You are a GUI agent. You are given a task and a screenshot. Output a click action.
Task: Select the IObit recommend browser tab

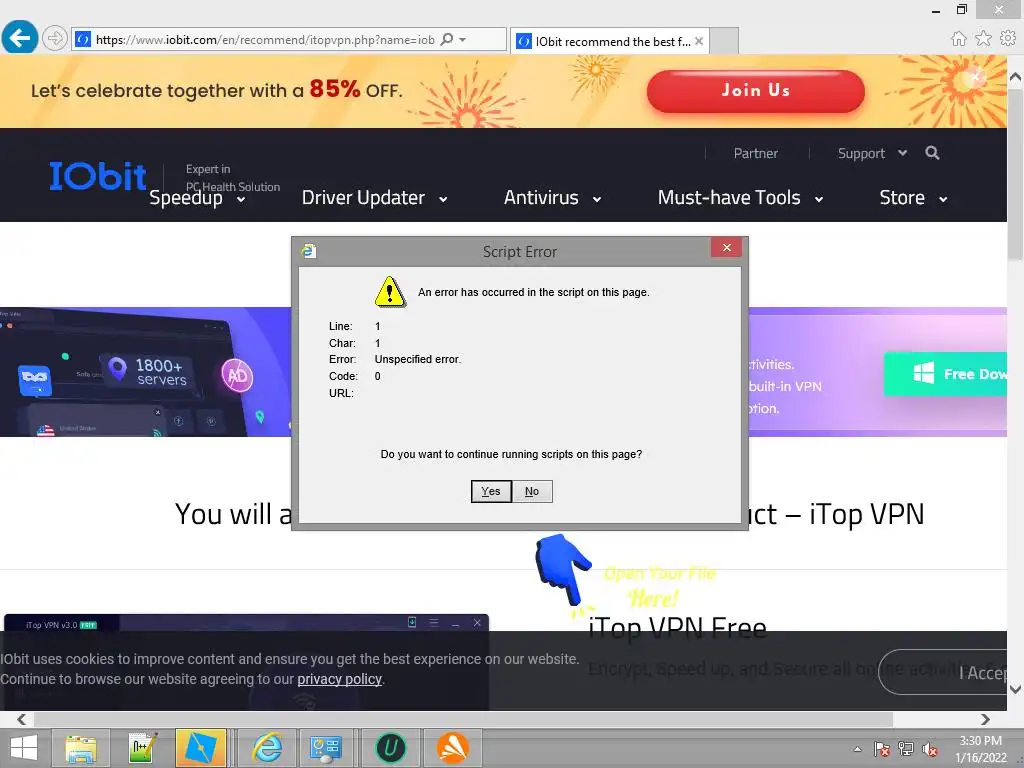(609, 41)
